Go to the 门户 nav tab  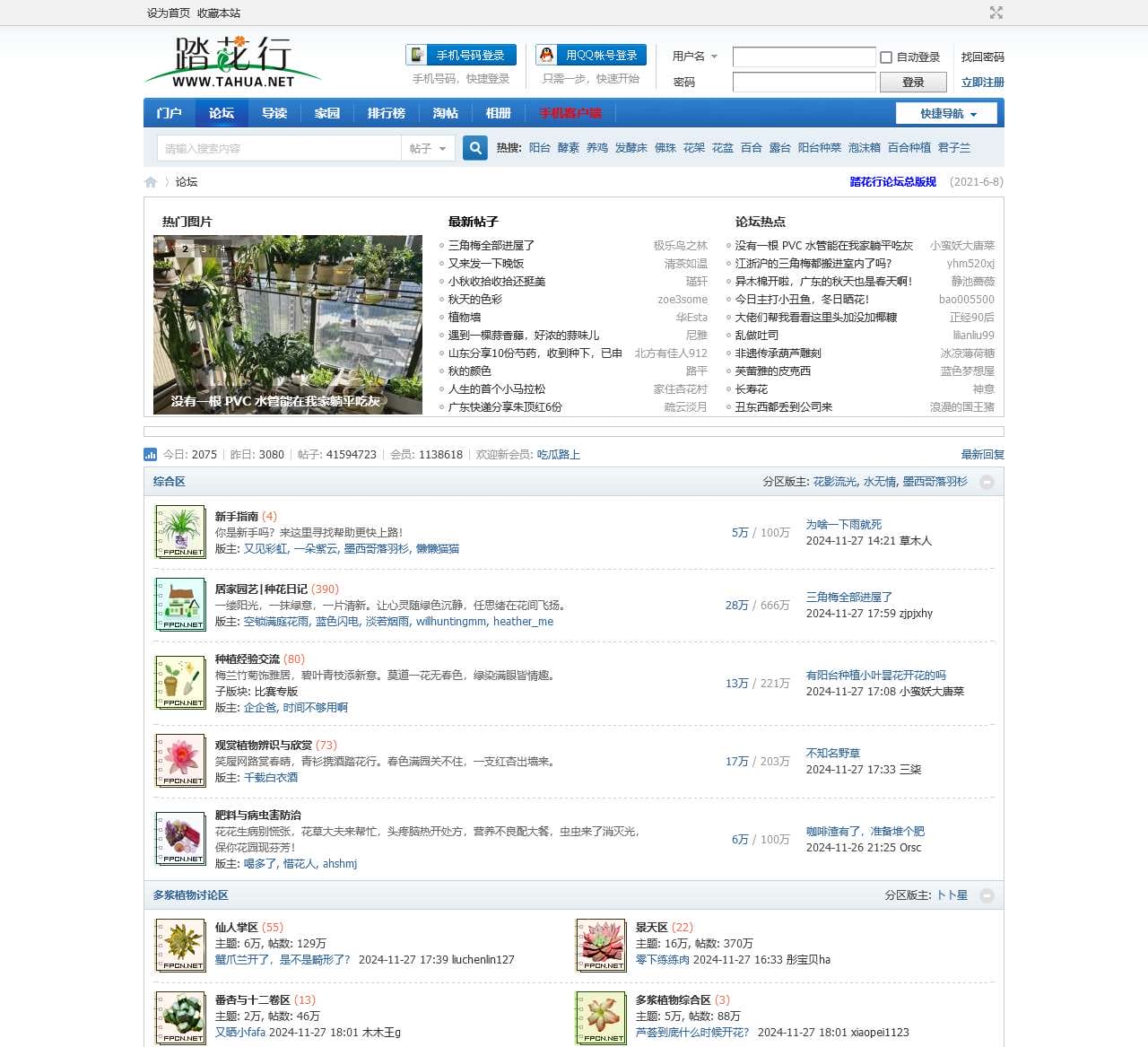169,113
